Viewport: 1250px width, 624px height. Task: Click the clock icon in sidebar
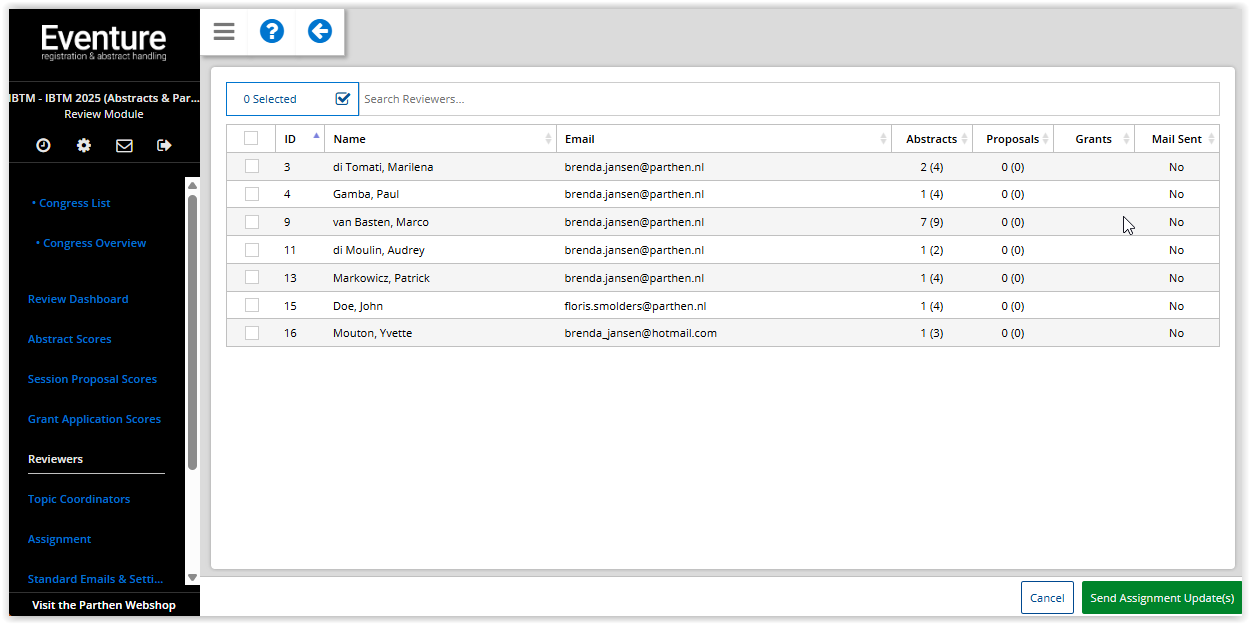click(43, 145)
